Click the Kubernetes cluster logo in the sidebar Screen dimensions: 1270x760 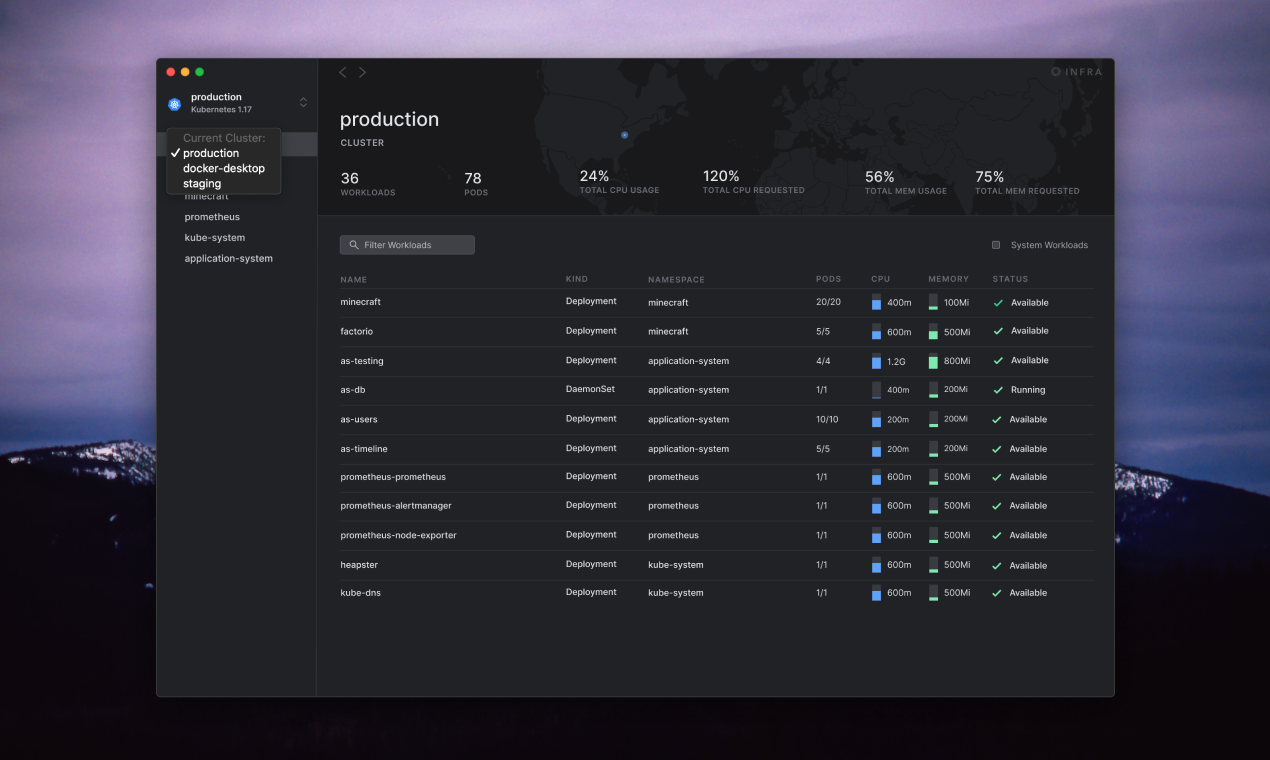tap(174, 102)
